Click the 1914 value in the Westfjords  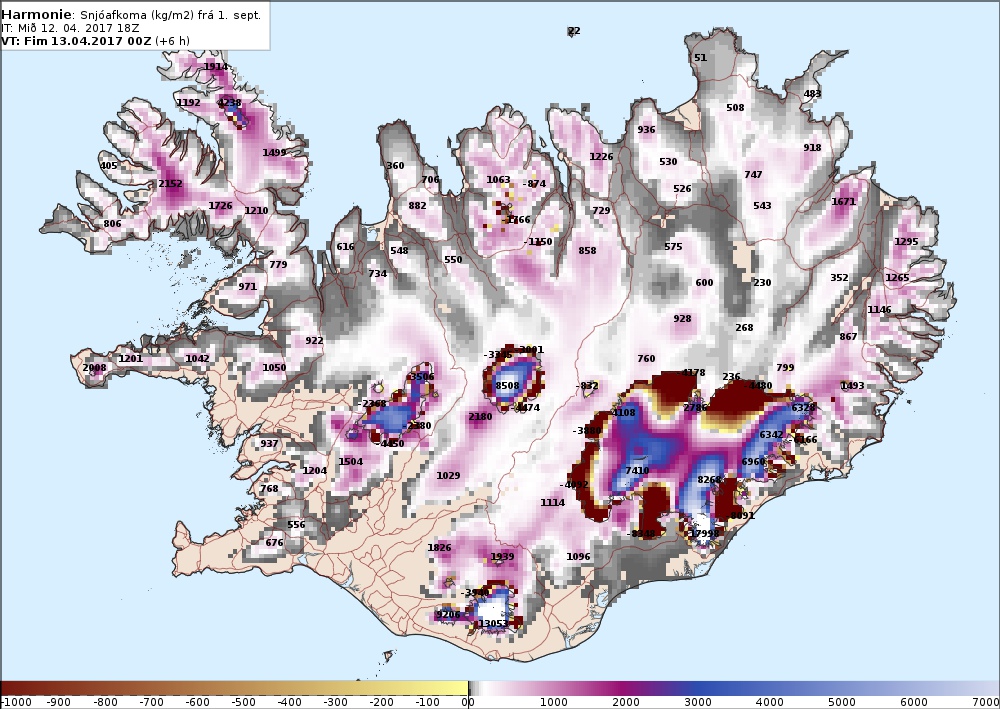(x=216, y=66)
